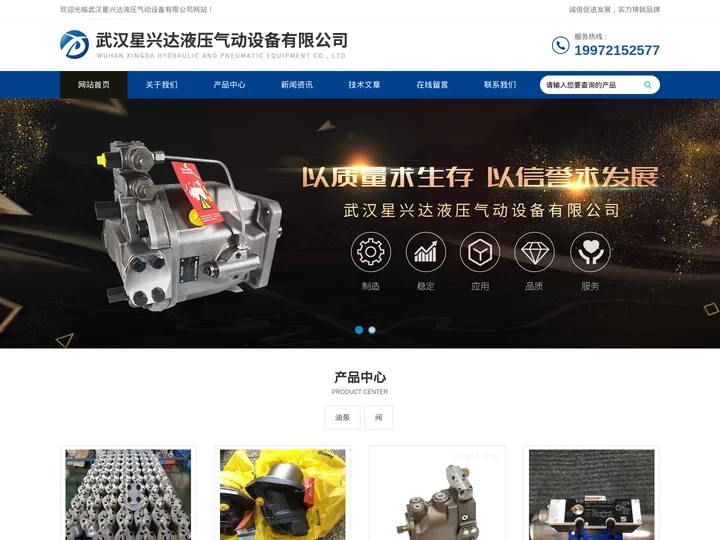The image size is (720, 540).
Task: Open the Rexroth valve product thumbnail
Action: 591,495
